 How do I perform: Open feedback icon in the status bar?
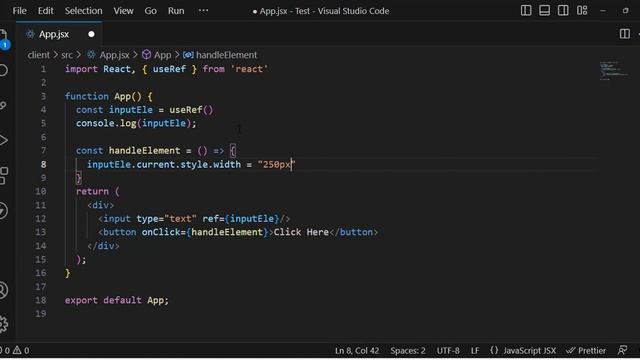coord(622,350)
